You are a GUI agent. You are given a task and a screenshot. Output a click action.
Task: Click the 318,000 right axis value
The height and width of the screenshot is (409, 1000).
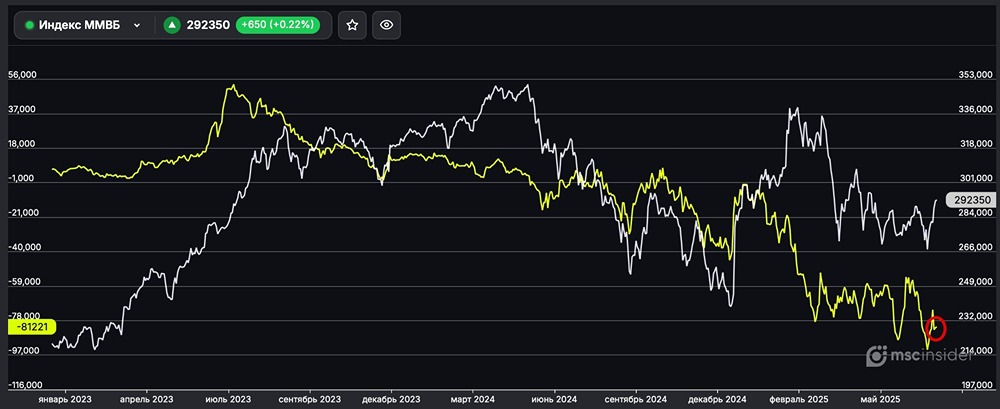976,145
